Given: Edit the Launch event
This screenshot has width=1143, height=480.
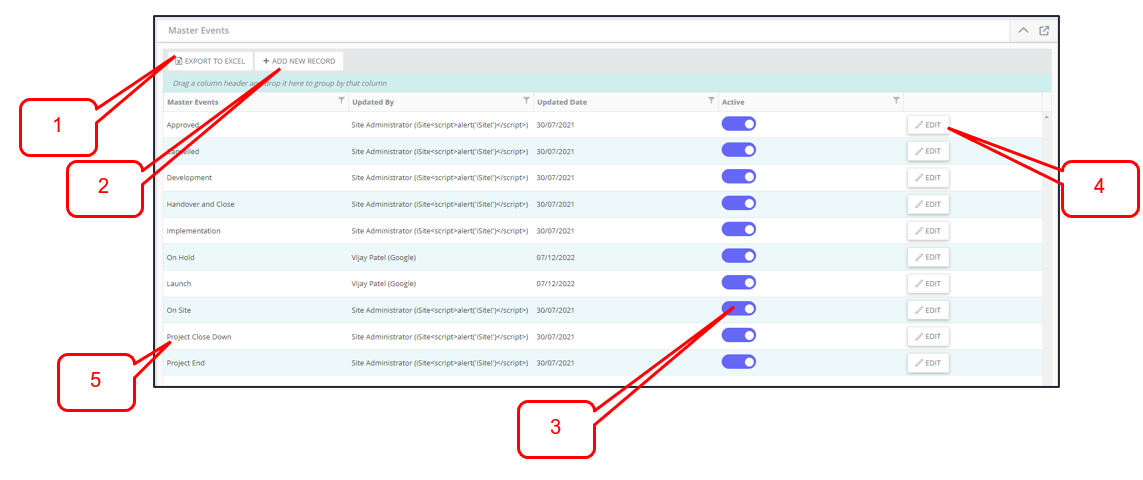Looking at the screenshot, I should tap(928, 283).
